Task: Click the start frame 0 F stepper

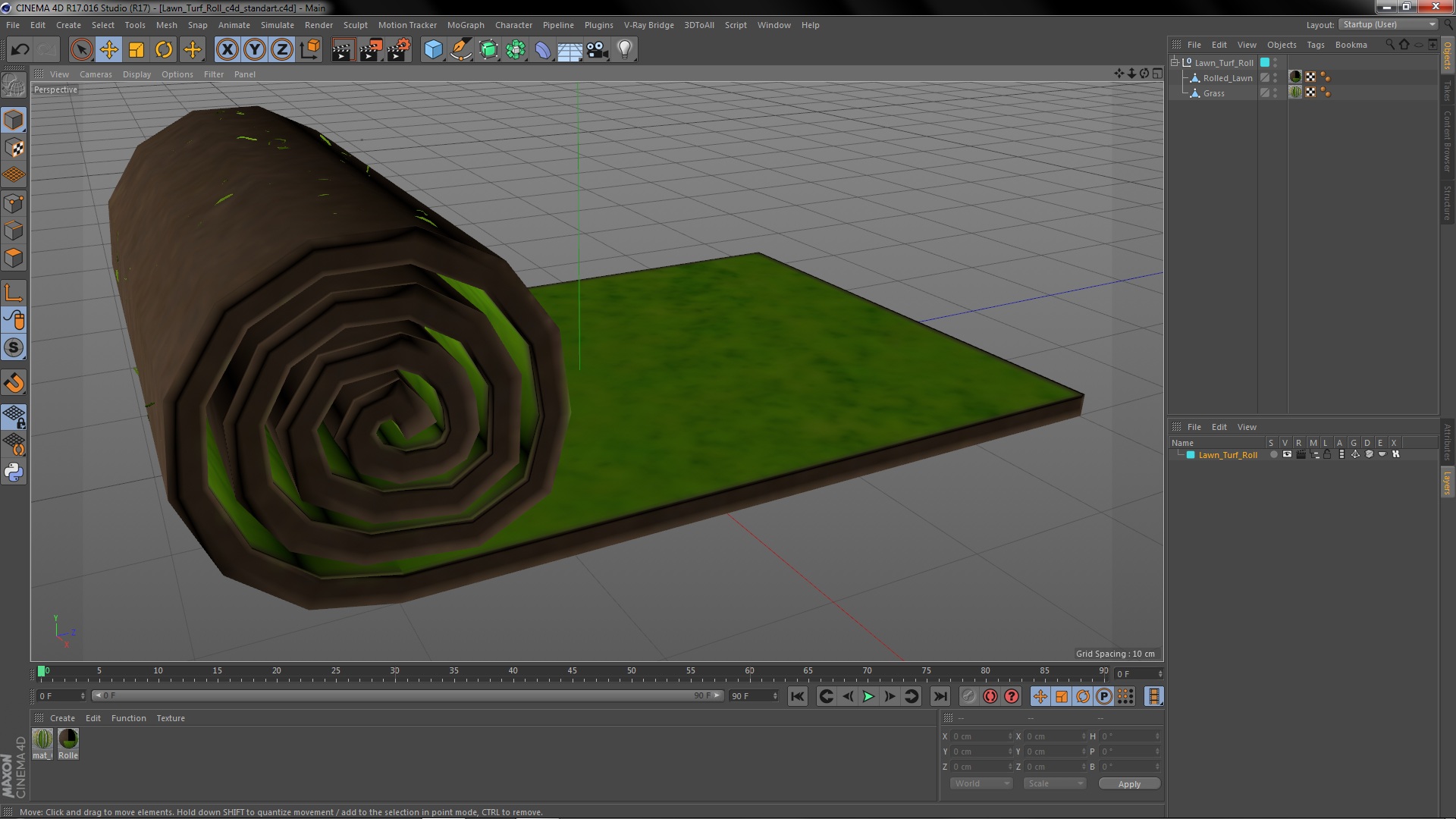Action: coord(83,695)
